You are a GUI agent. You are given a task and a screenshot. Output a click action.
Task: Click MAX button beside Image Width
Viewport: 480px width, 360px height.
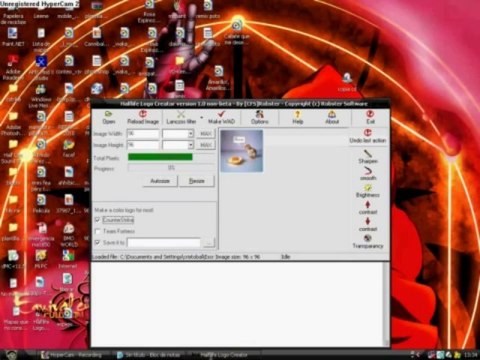point(206,134)
